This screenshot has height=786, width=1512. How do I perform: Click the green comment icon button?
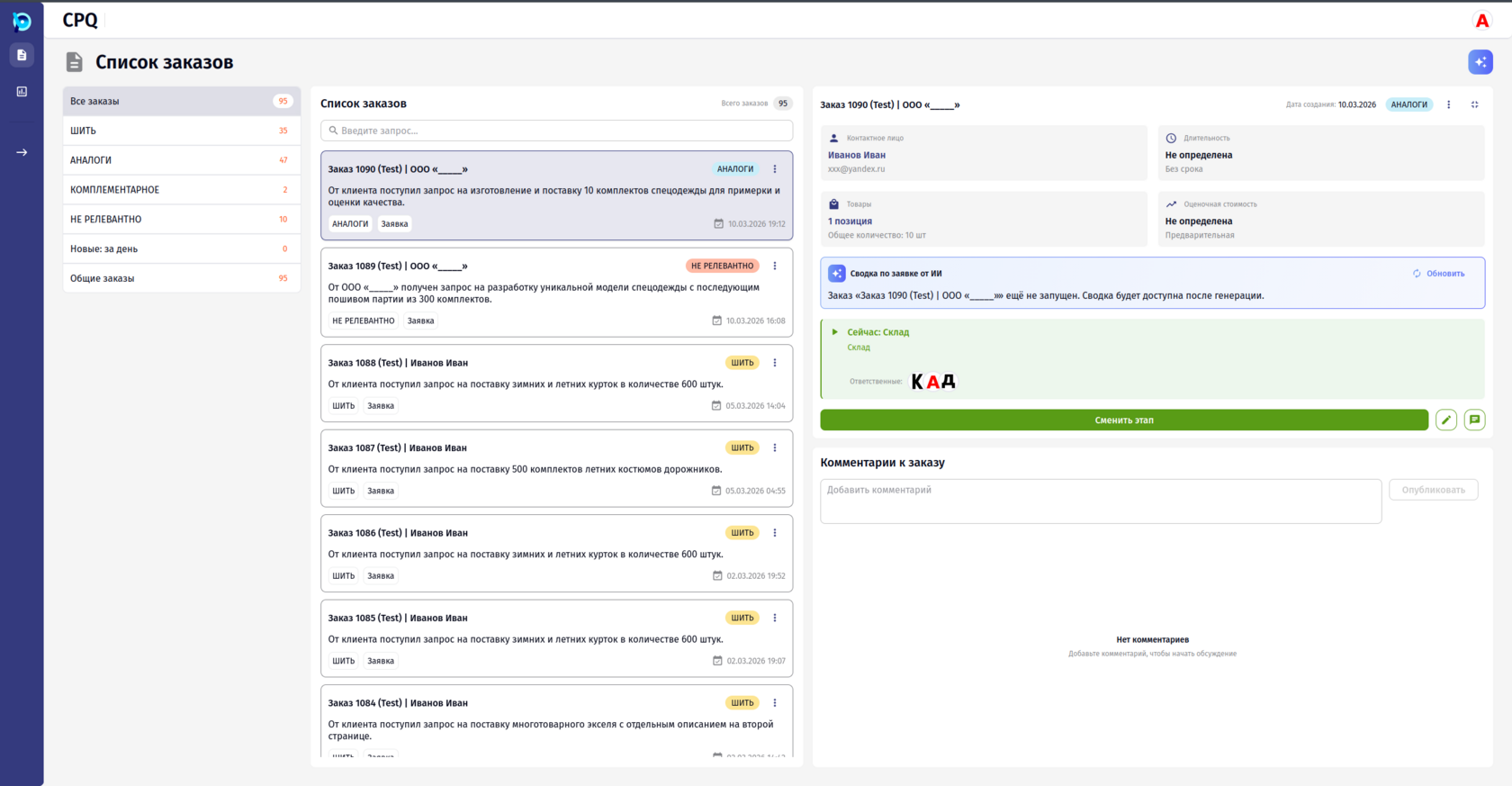click(1474, 420)
